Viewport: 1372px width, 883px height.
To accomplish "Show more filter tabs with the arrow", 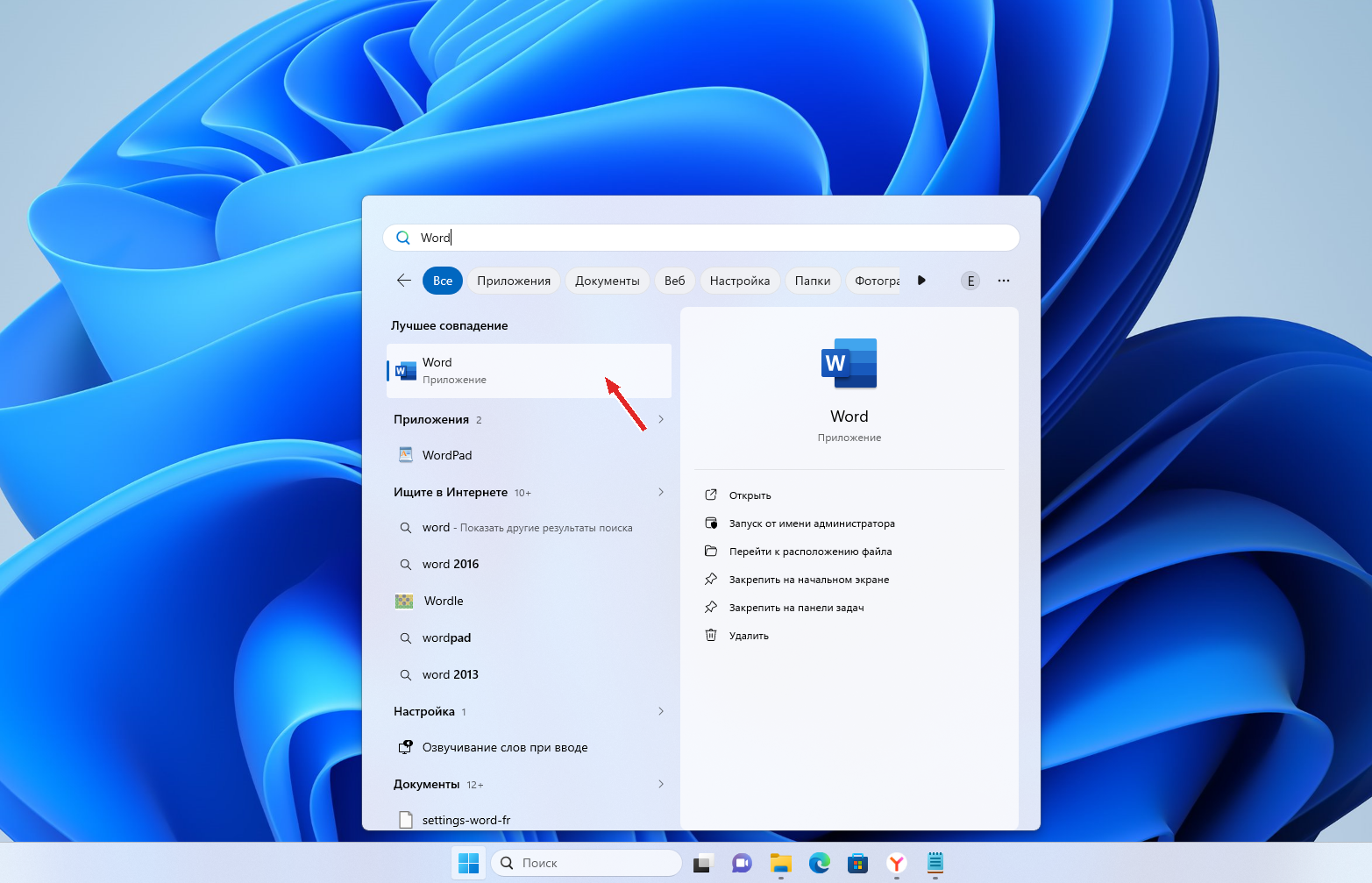I will (921, 281).
